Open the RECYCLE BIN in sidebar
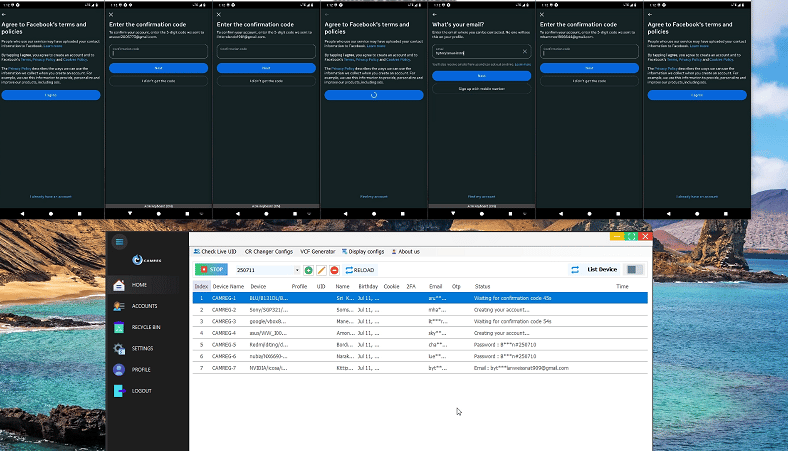This screenshot has width=788, height=451. tap(147, 327)
